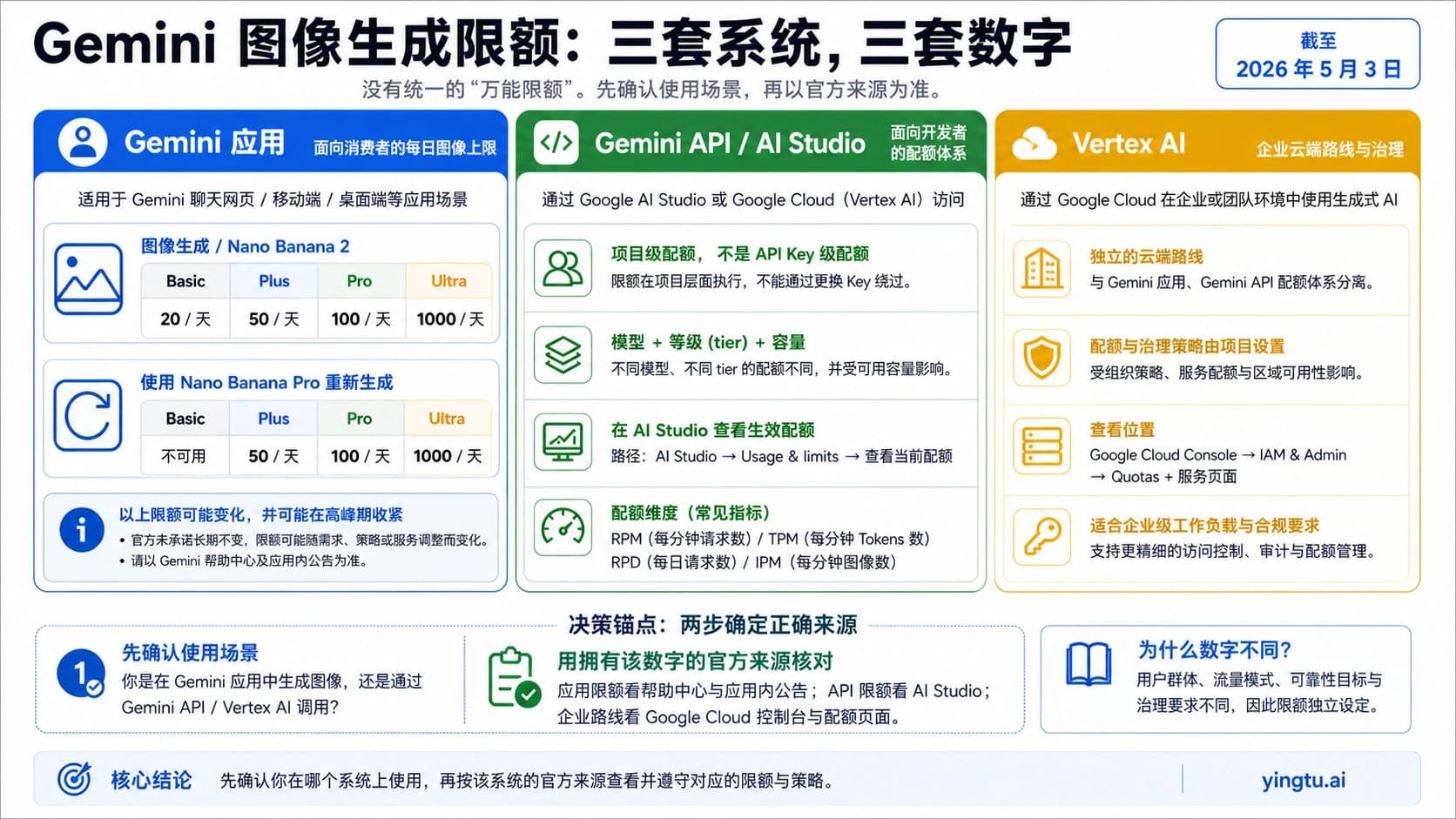Click the speedometer gauge icon beside 配额维度
This screenshot has width=1456, height=819.
(563, 526)
